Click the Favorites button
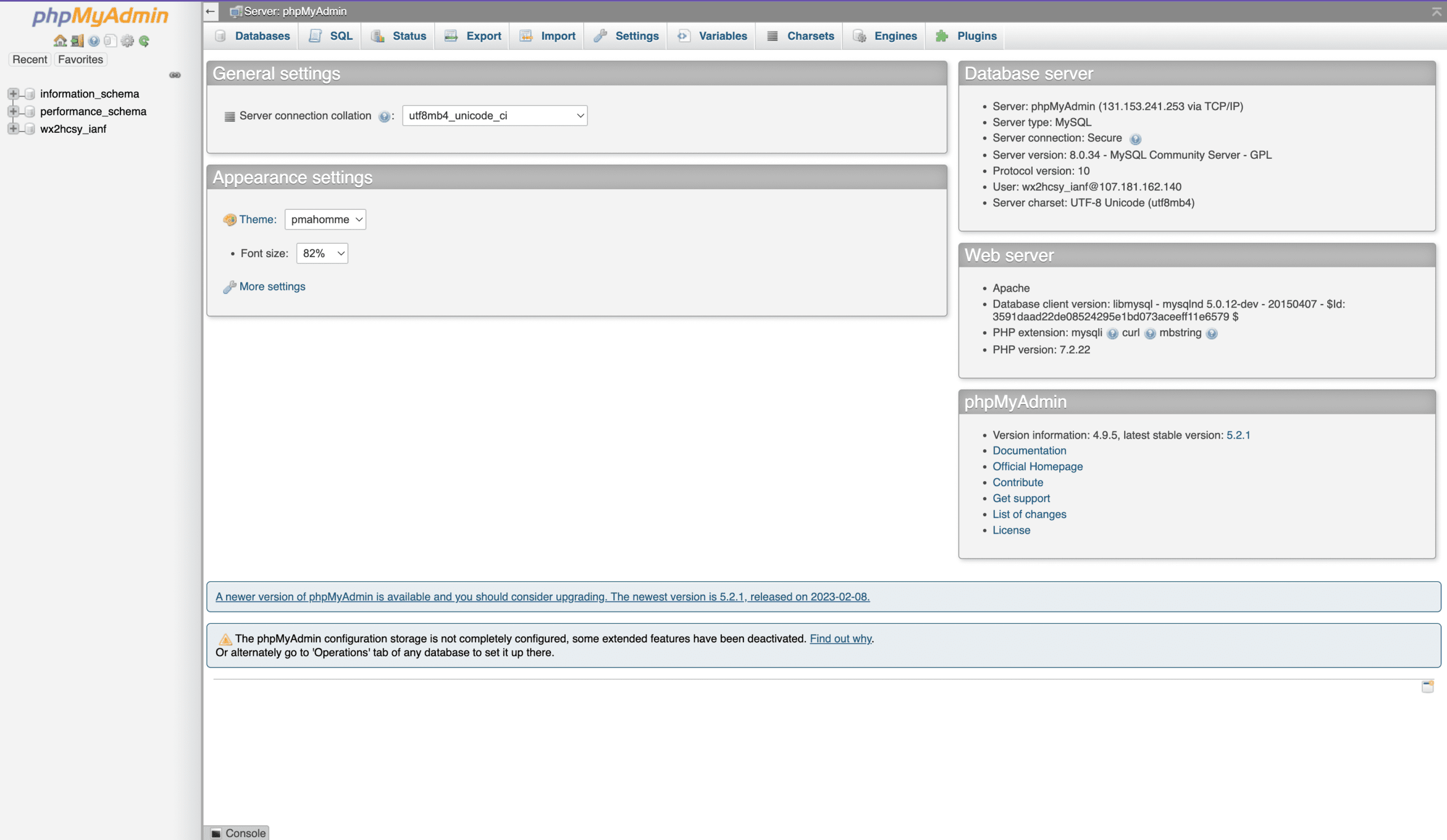This screenshot has width=1447, height=840. point(80,59)
